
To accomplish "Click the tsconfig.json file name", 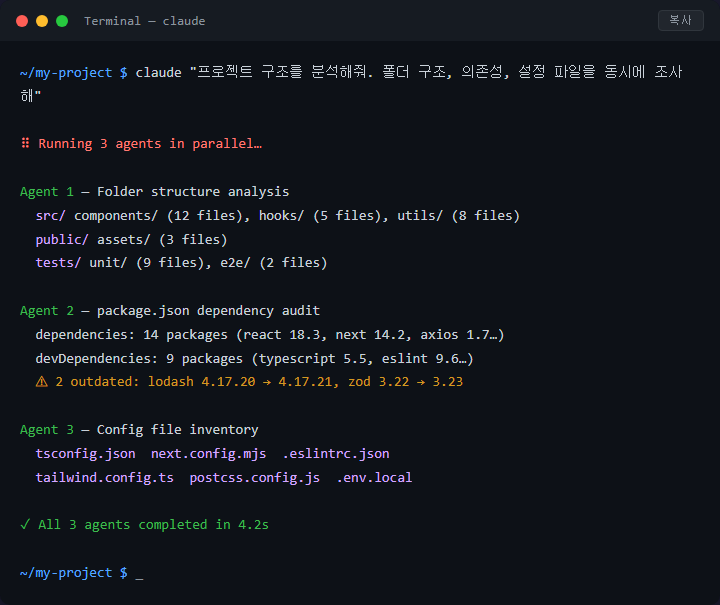I will (85, 454).
